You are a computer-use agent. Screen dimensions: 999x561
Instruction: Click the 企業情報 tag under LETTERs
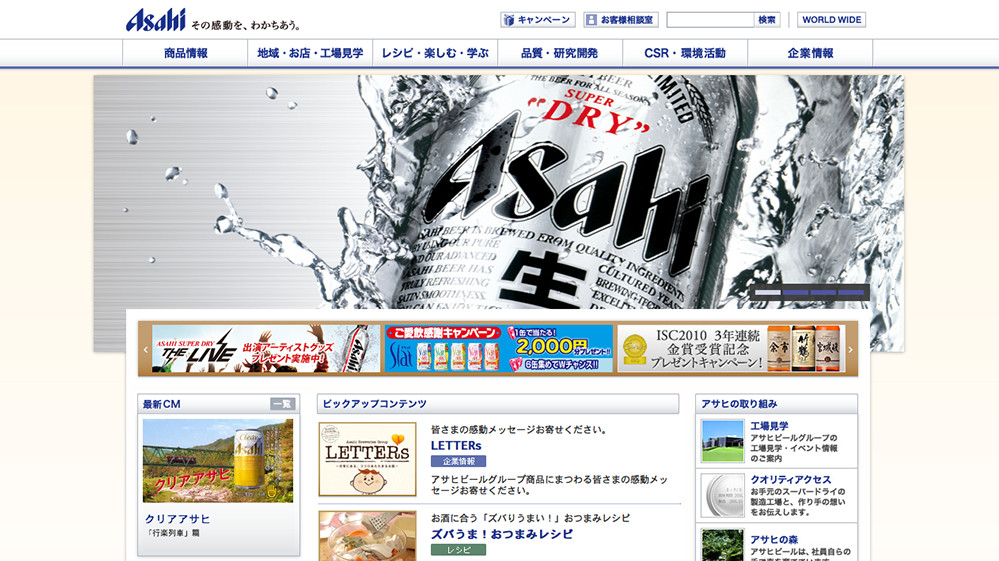click(x=458, y=461)
